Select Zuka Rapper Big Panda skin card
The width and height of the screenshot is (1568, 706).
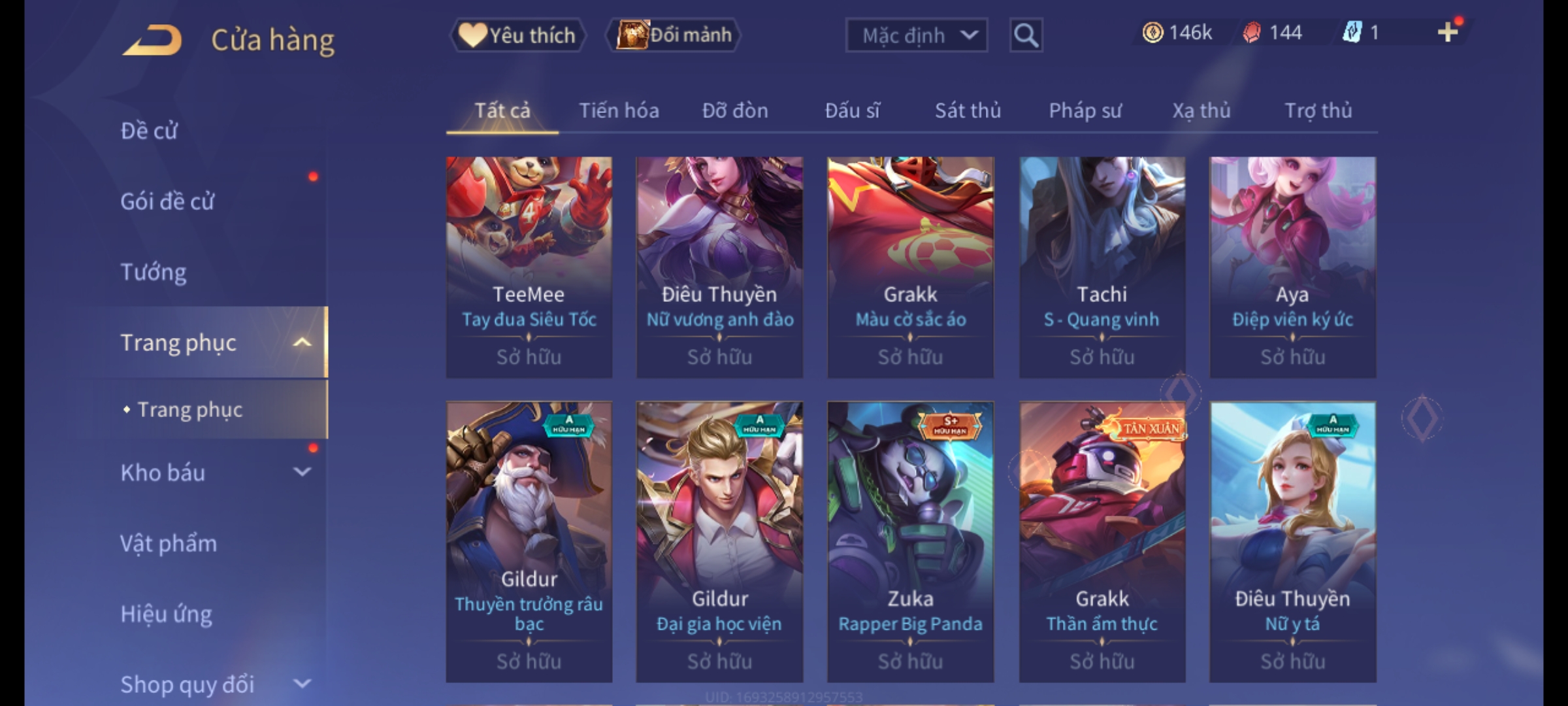910,542
